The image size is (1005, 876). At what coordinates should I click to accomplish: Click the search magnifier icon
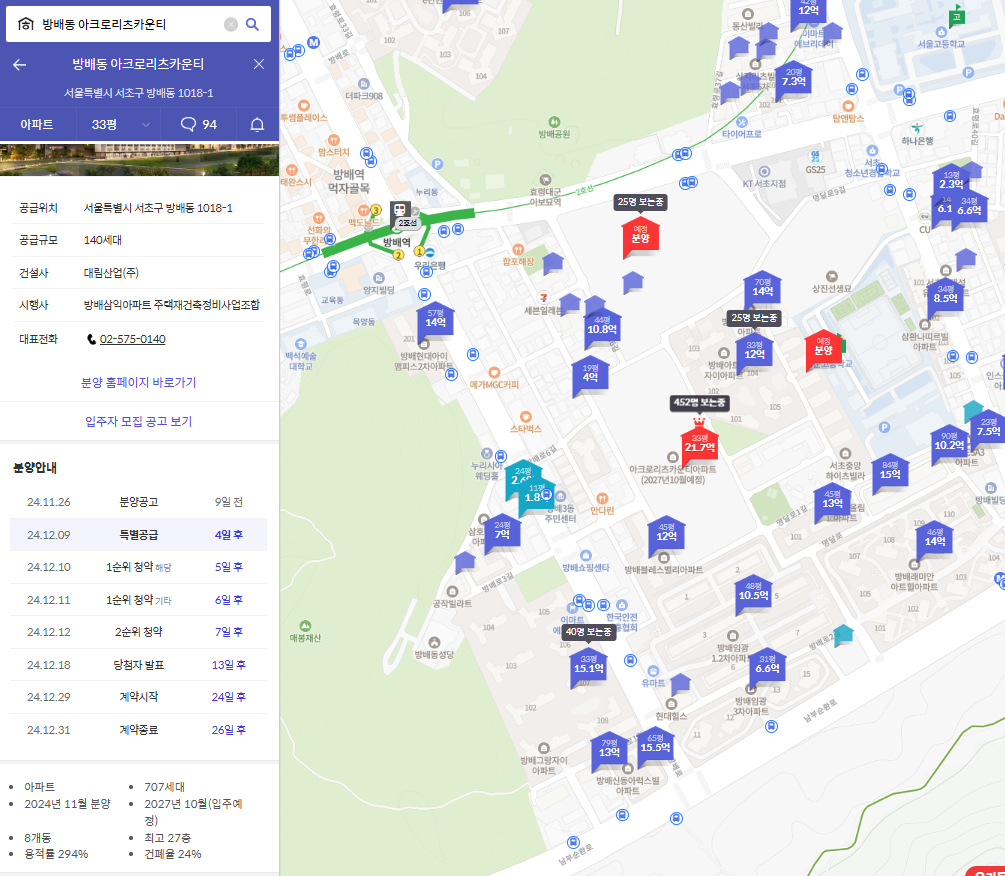click(x=253, y=24)
